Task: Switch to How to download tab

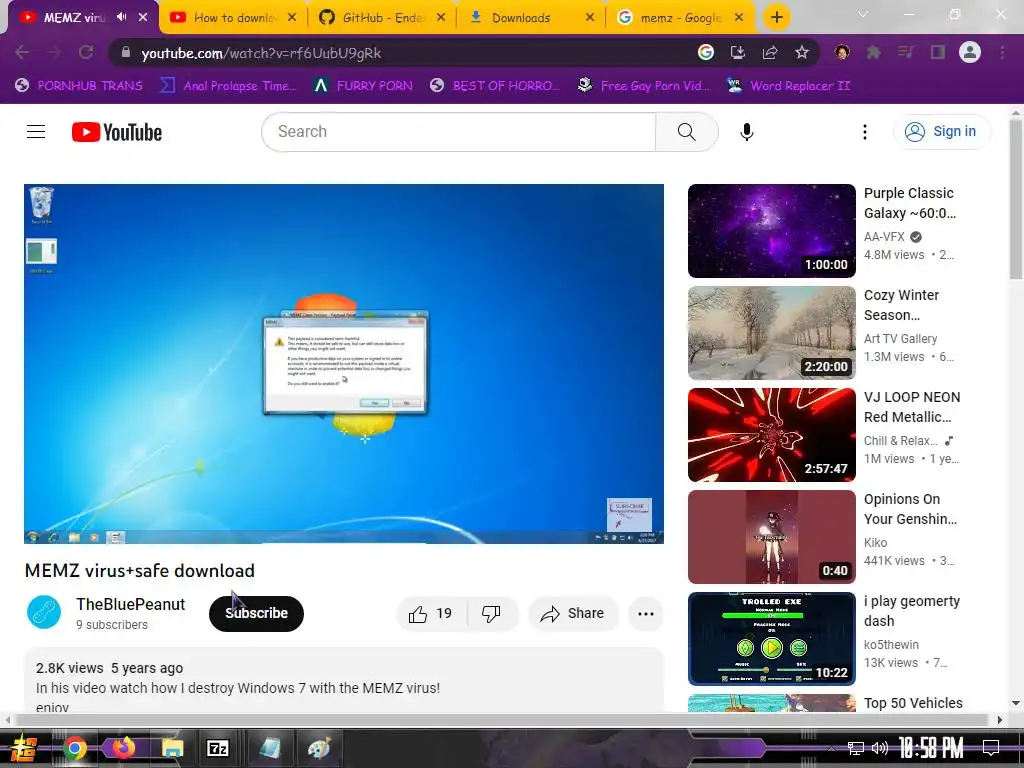Action: point(234,18)
